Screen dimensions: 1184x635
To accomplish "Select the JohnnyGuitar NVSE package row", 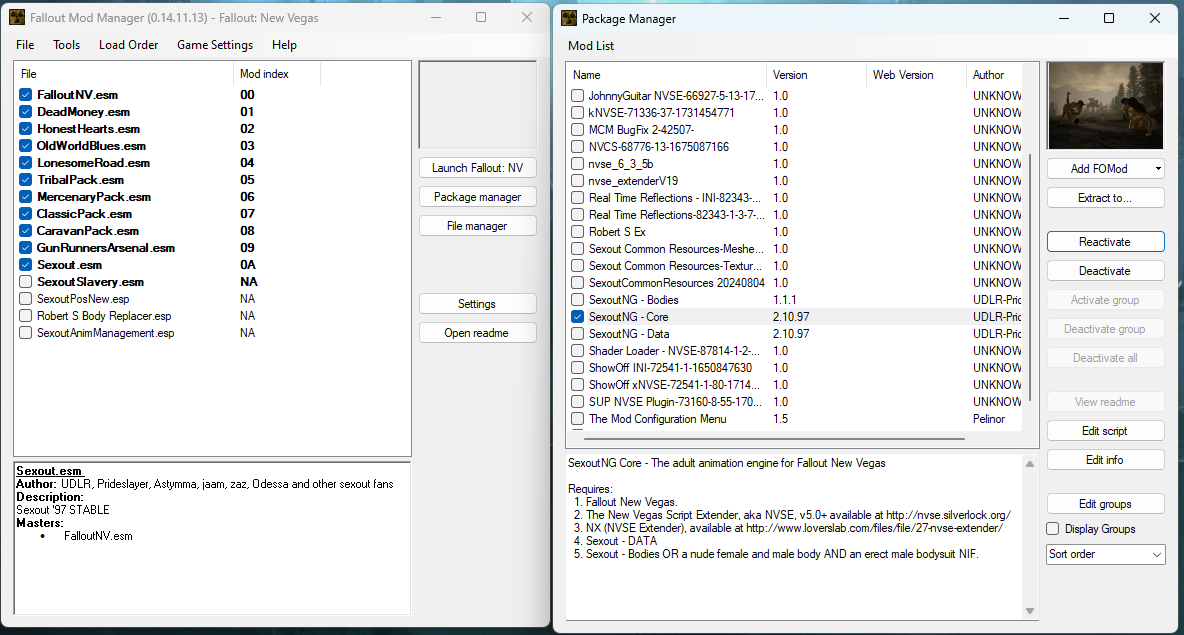I will click(794, 96).
